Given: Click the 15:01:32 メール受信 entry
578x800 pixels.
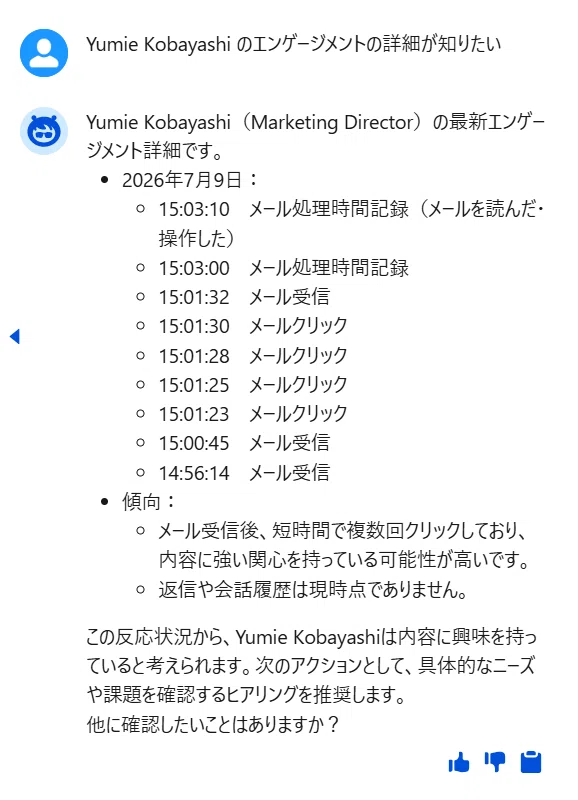Looking at the screenshot, I should 244,297.
